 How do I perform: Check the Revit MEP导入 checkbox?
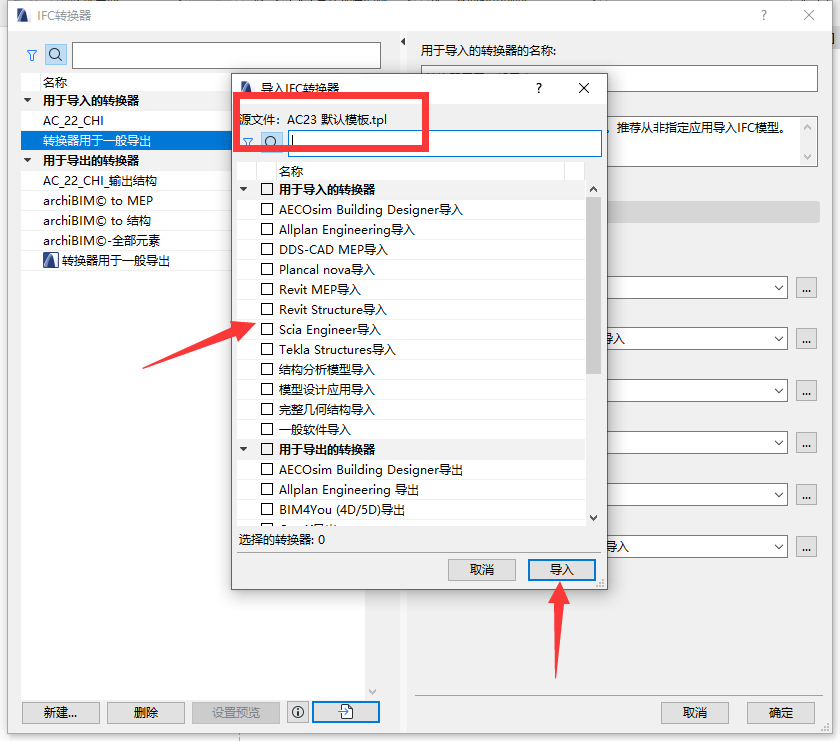click(267, 289)
